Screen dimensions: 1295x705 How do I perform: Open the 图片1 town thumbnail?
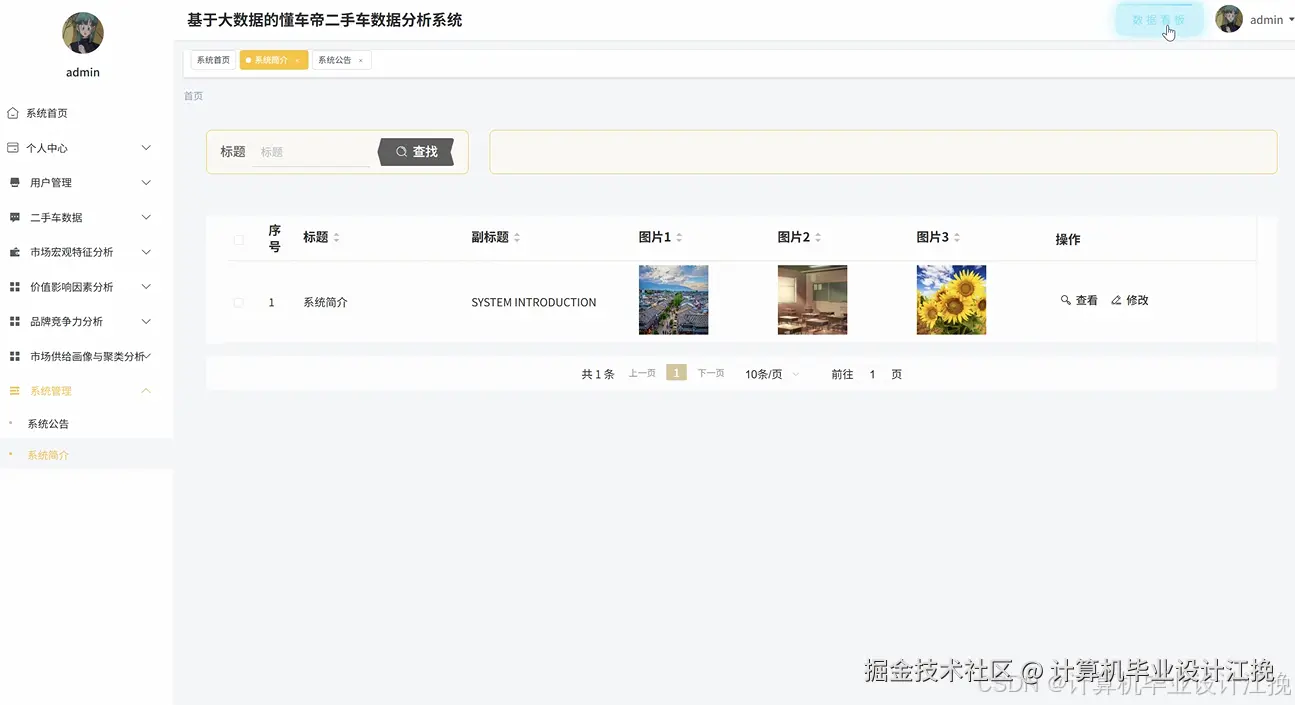click(673, 299)
